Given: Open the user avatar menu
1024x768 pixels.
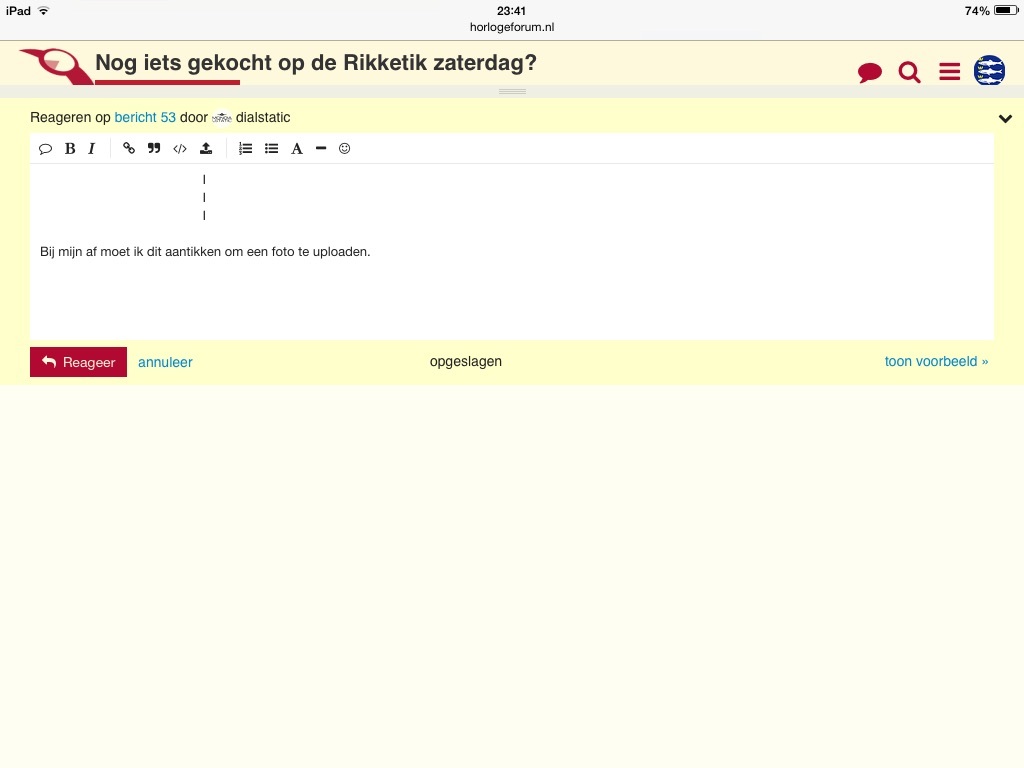Looking at the screenshot, I should (x=989, y=71).
